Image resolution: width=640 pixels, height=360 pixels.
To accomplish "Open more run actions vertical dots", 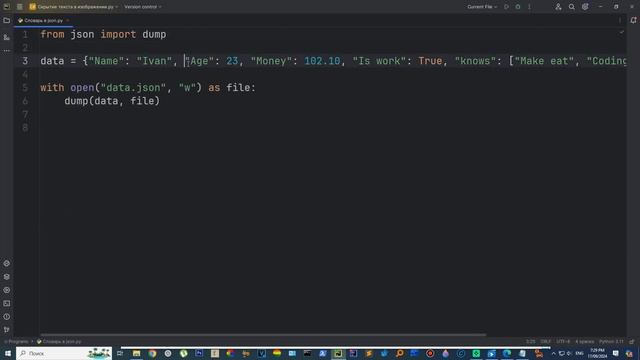I will pos(529,7).
